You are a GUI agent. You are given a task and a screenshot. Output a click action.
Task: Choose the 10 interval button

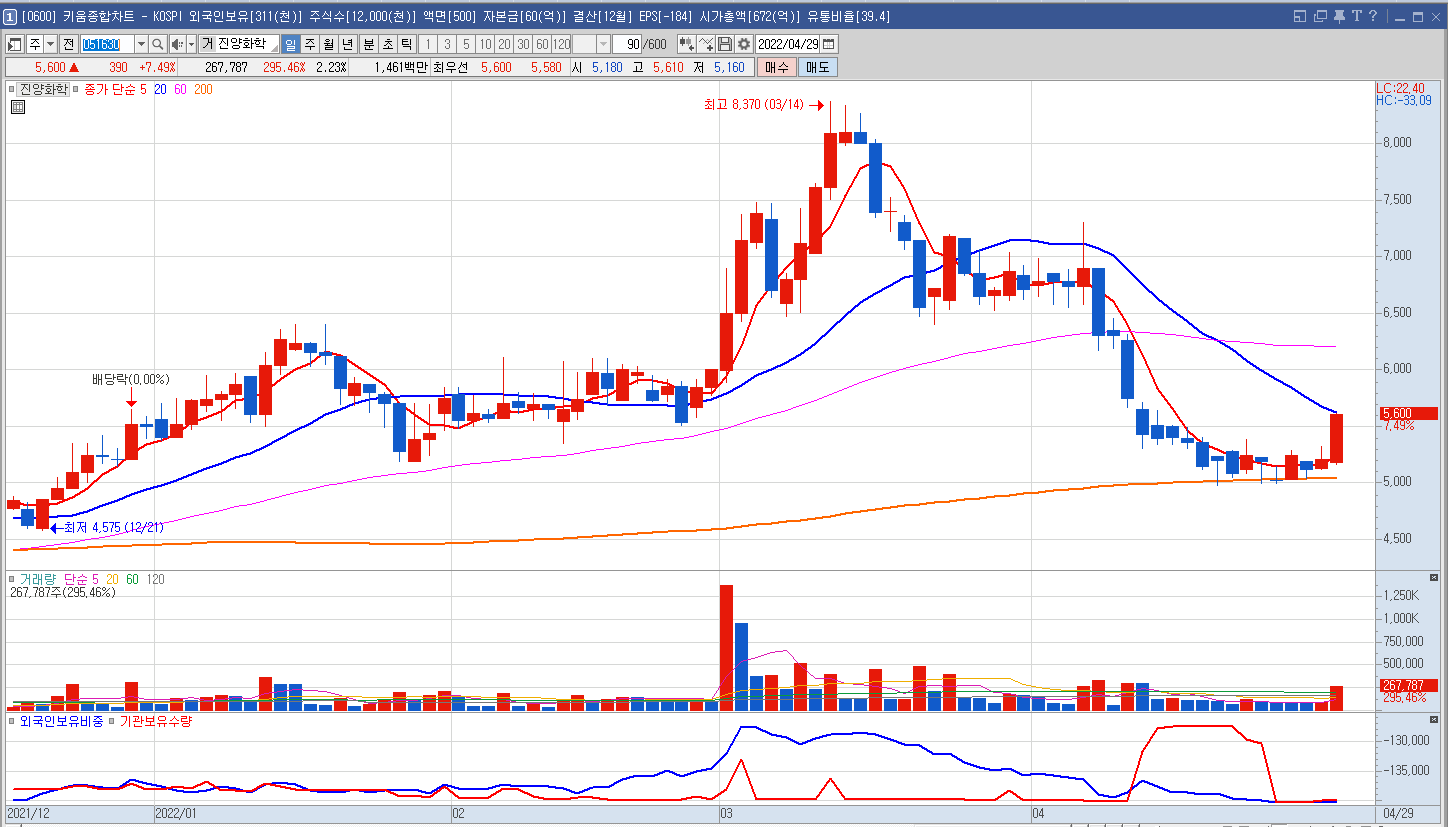[485, 44]
